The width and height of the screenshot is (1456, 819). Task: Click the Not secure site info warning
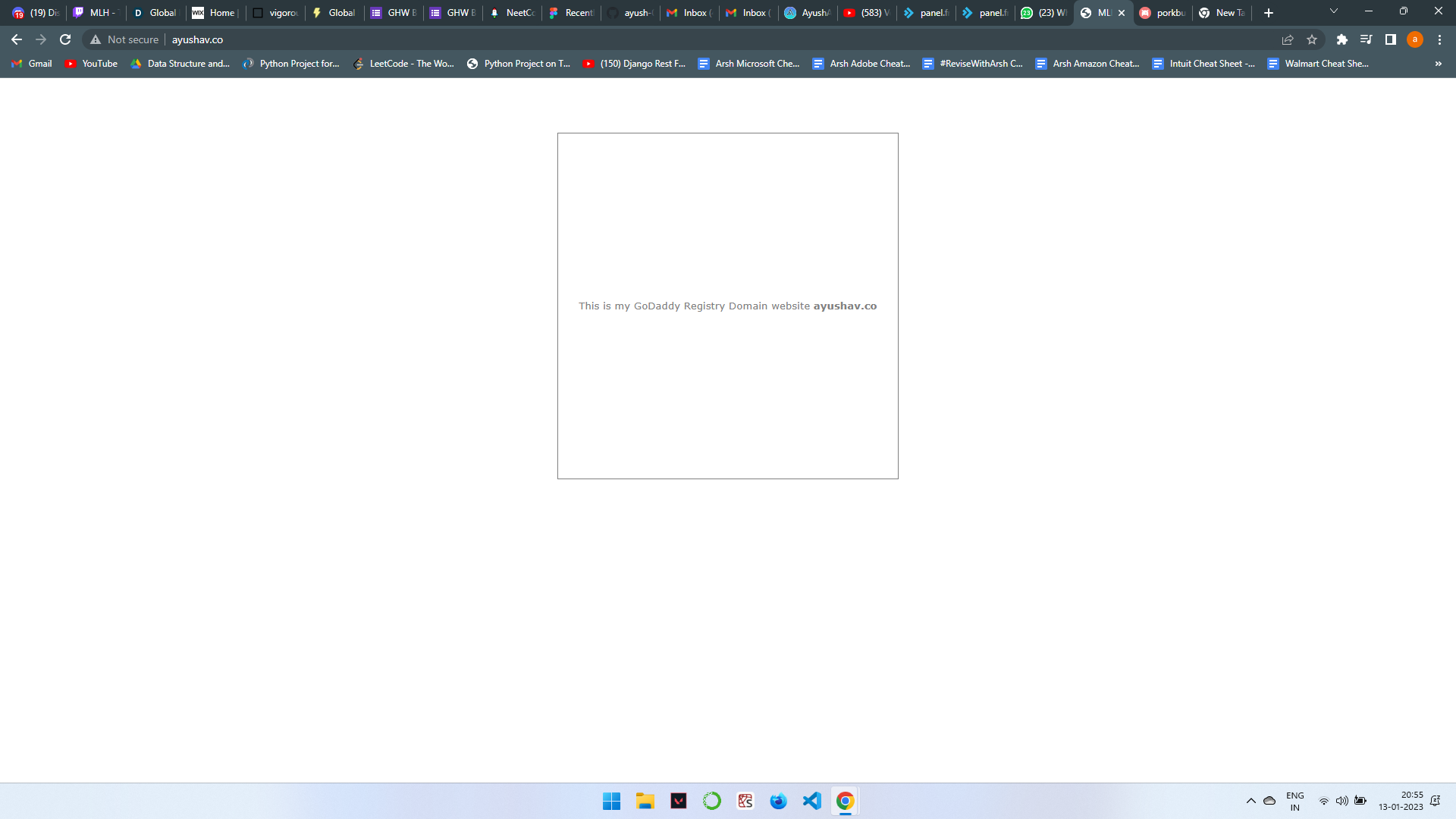(x=124, y=39)
